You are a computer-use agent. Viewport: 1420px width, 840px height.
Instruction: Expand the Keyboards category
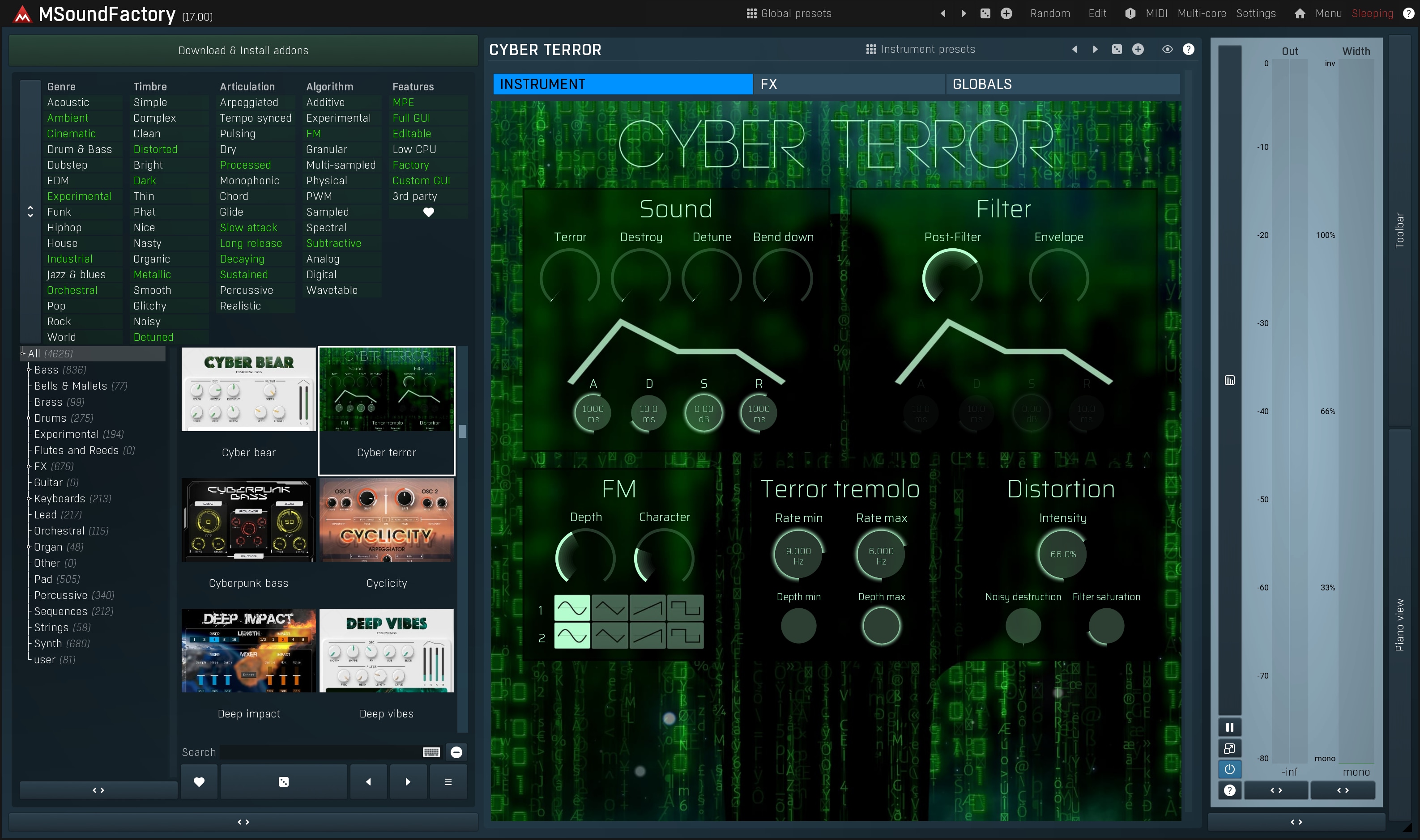click(x=28, y=499)
